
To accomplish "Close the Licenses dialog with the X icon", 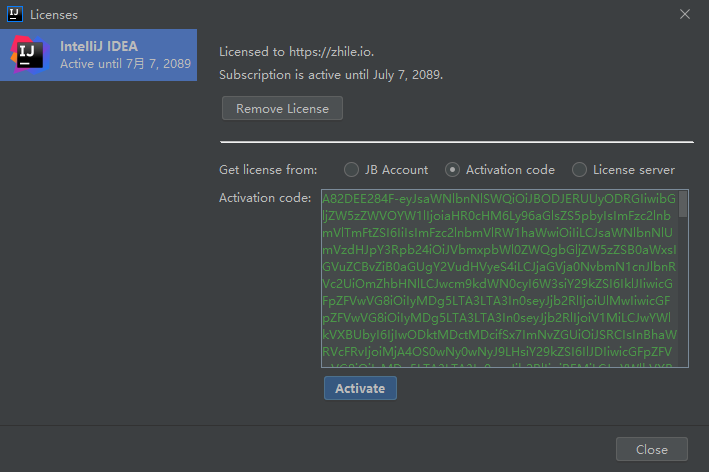I will (685, 14).
